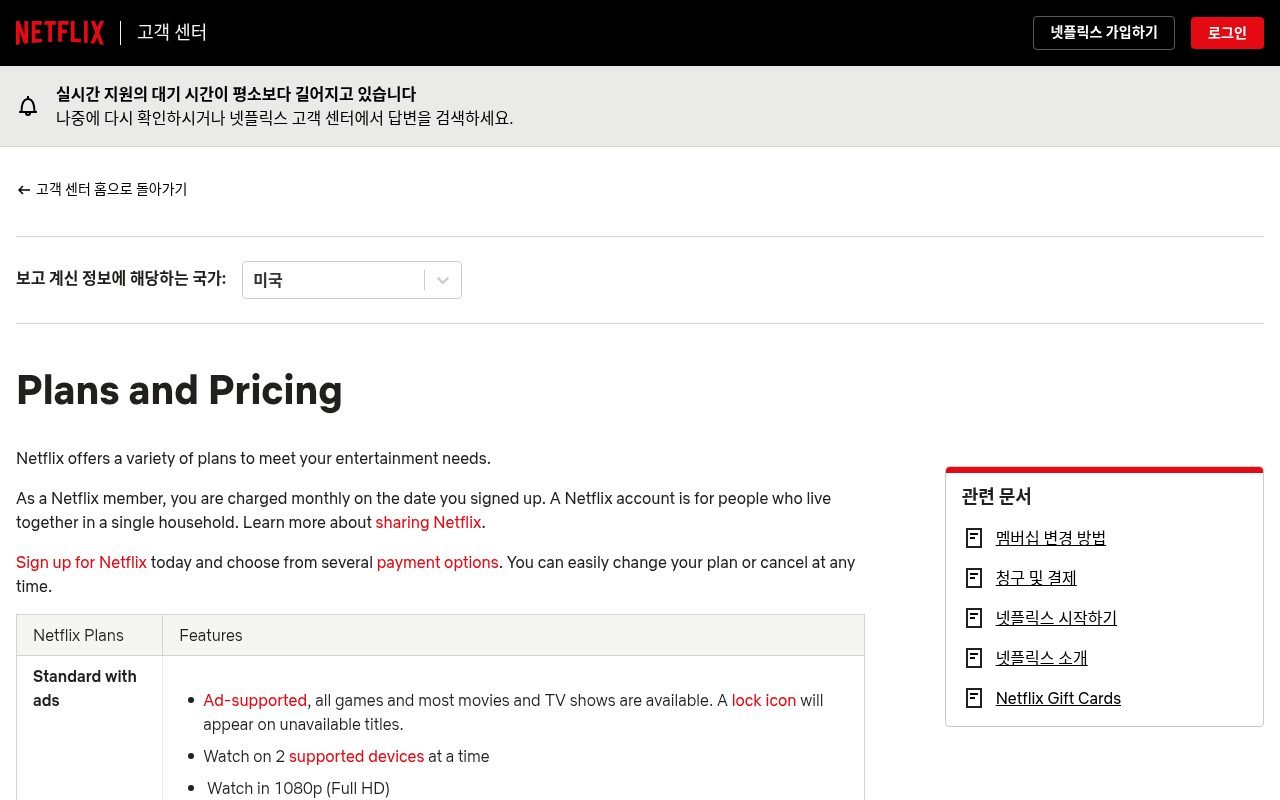Open the Netflix Gift Cards article
The height and width of the screenshot is (800, 1280).
[1058, 698]
